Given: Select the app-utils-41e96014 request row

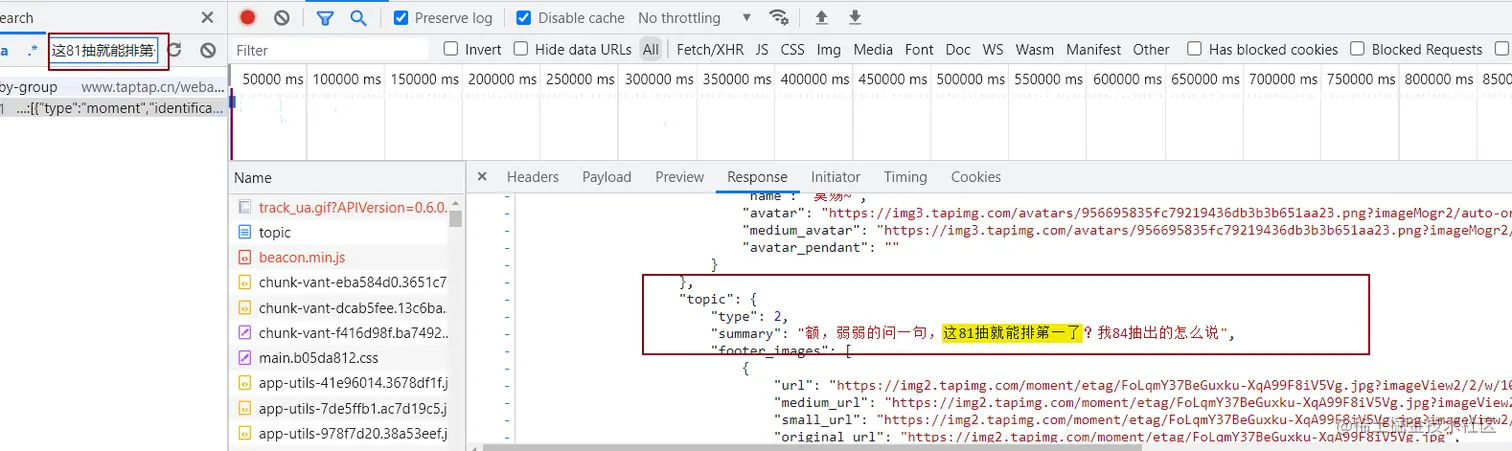Looking at the screenshot, I should (341, 382).
